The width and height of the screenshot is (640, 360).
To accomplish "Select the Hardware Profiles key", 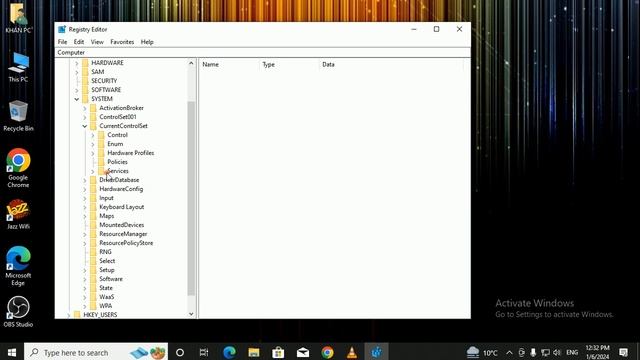I will [131, 153].
